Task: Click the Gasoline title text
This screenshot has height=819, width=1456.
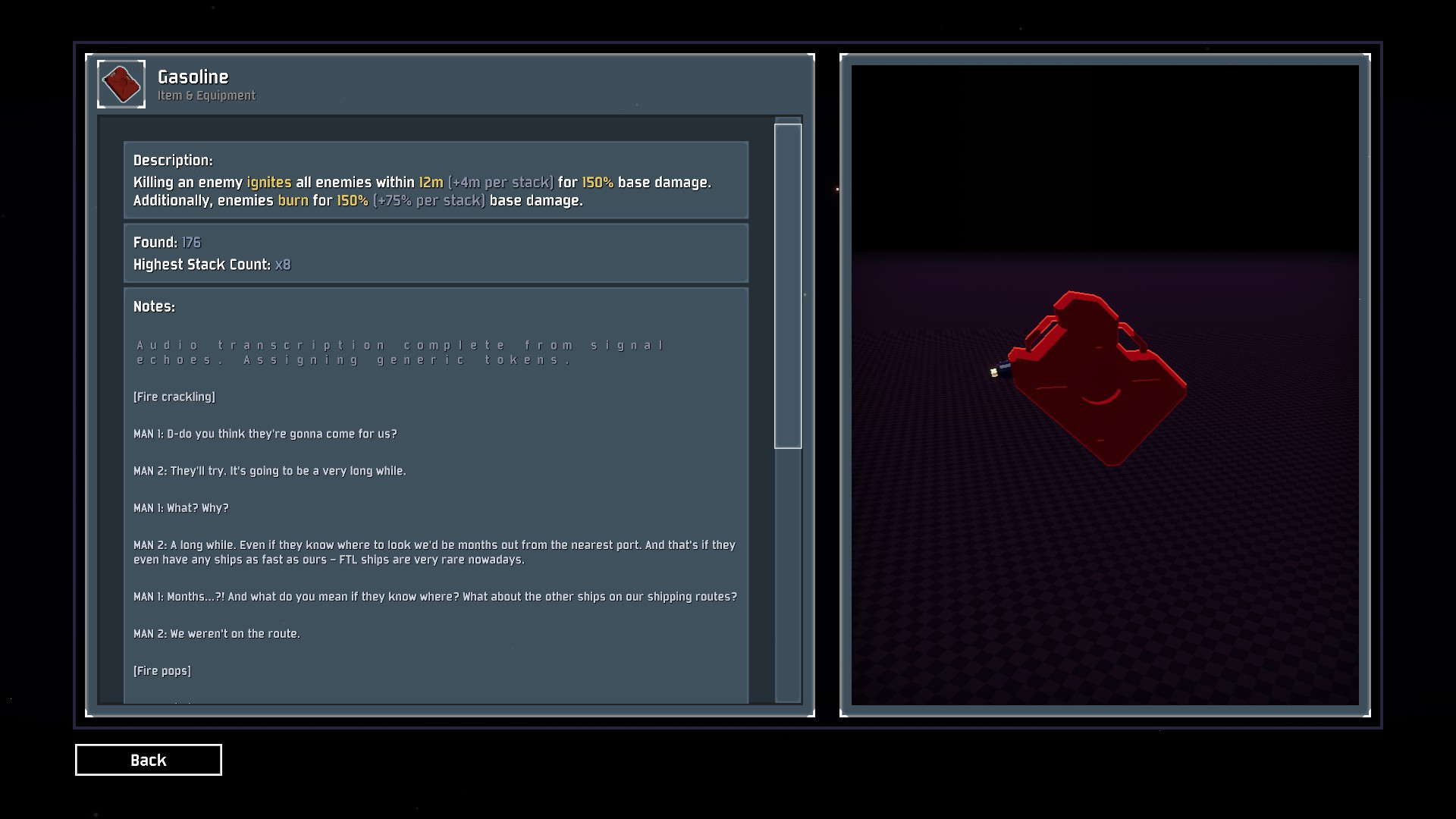Action: tap(193, 77)
